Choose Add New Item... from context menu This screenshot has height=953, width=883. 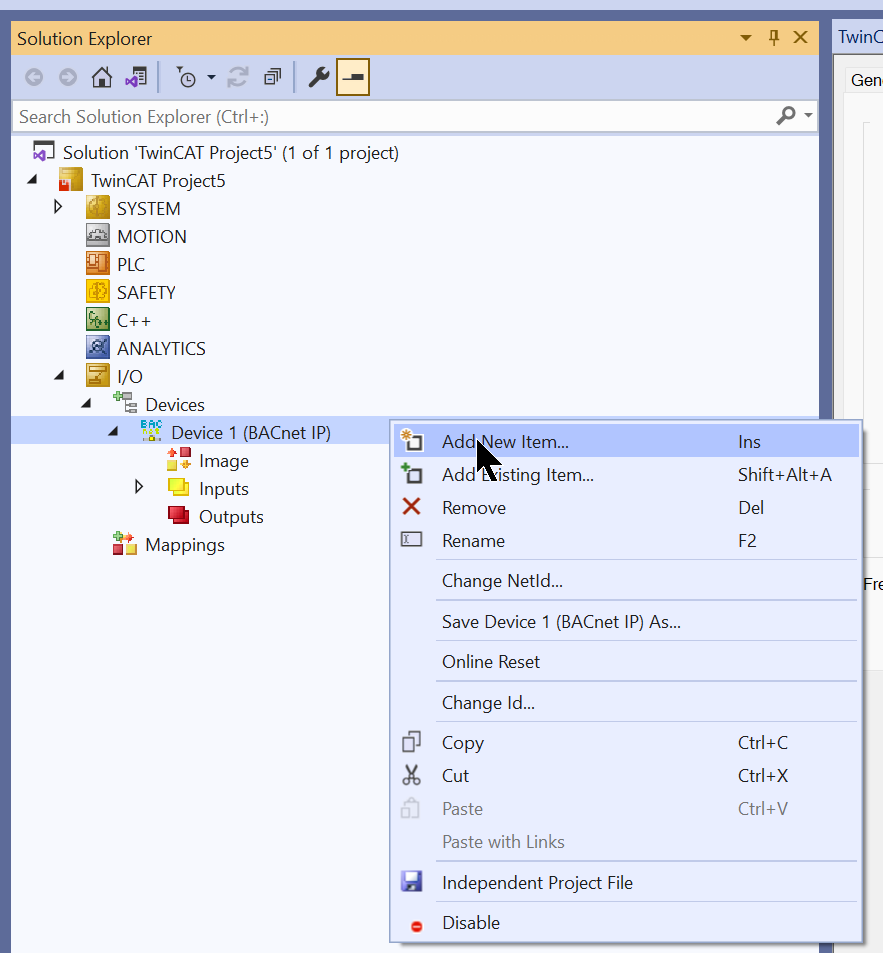click(627, 441)
